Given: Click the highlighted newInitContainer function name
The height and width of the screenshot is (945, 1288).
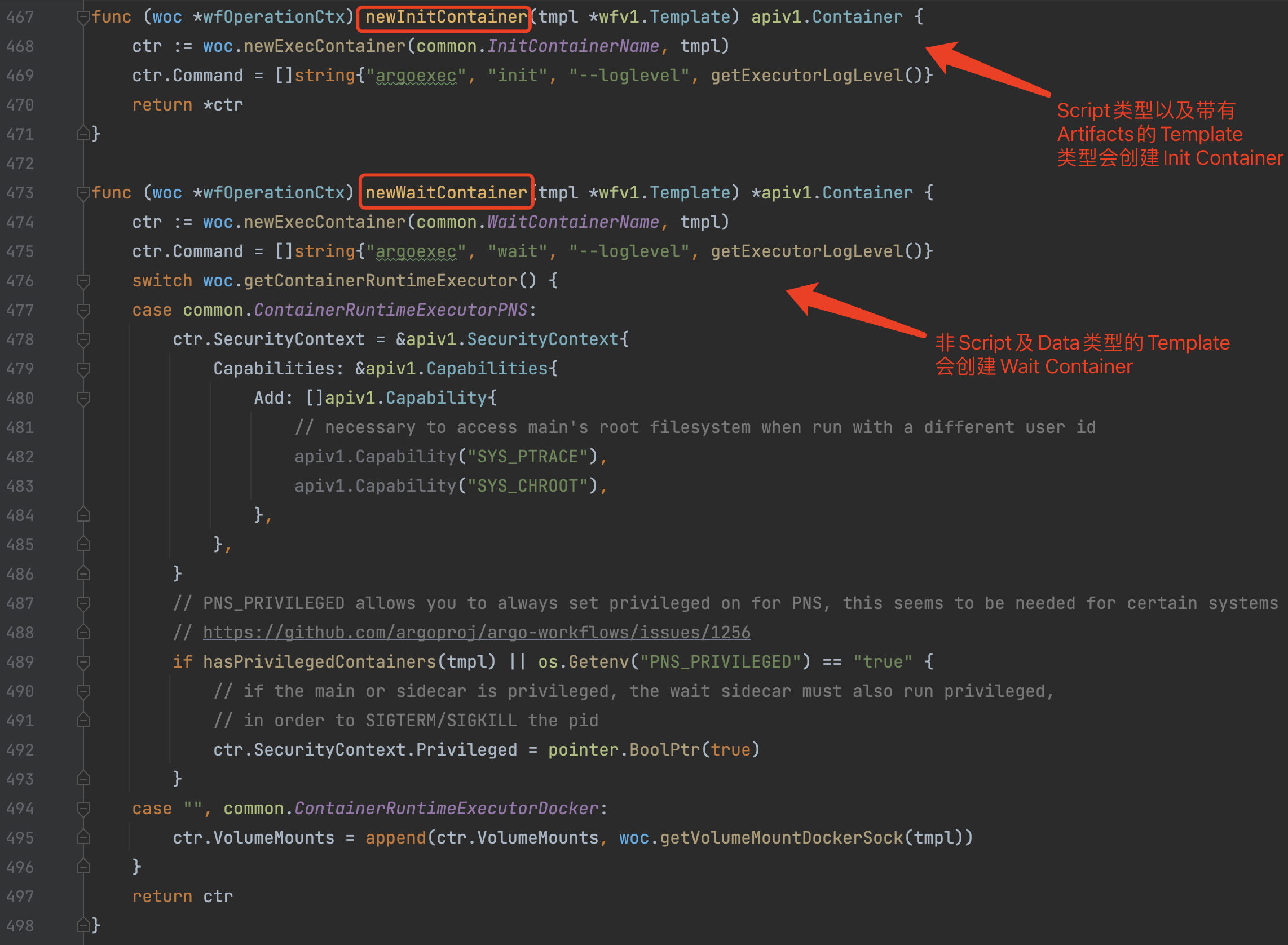Looking at the screenshot, I should point(445,17).
